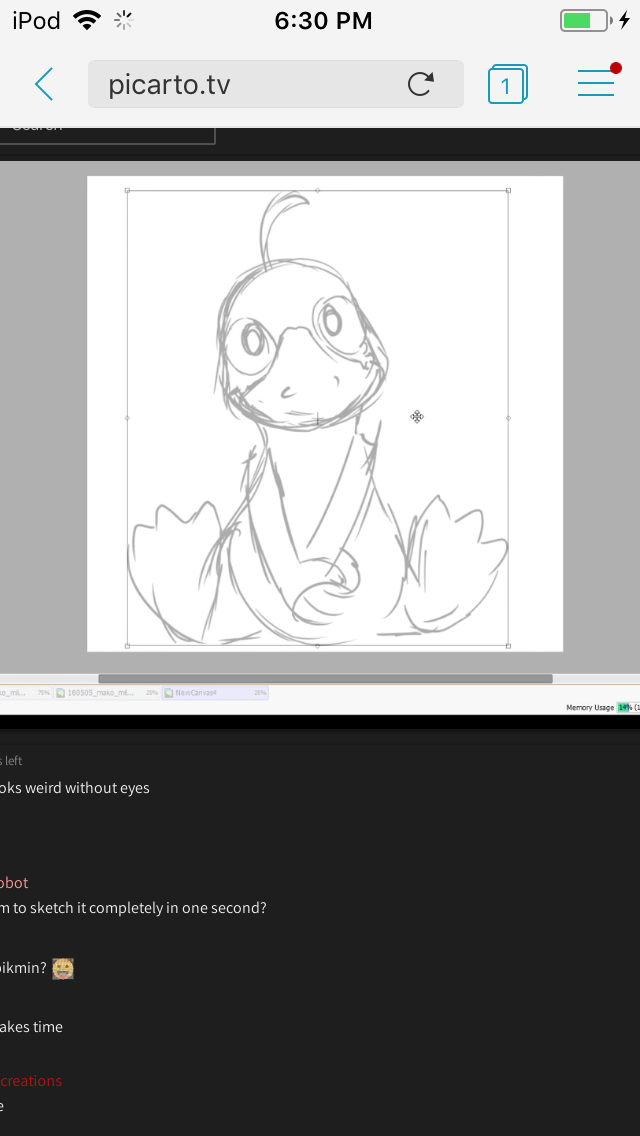Click the top-right transform handle on canvas

(508, 191)
